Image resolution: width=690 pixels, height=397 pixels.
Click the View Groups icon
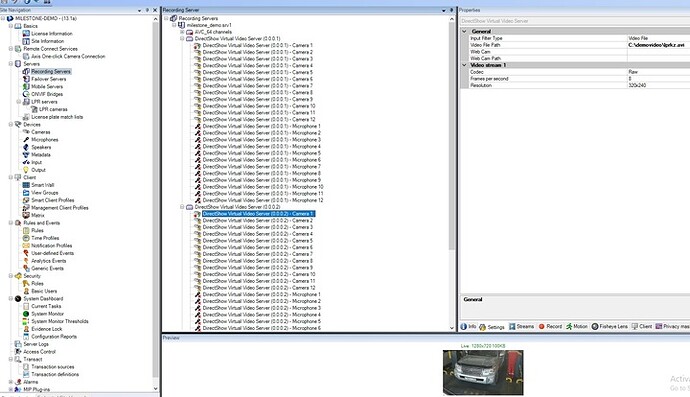26,192
